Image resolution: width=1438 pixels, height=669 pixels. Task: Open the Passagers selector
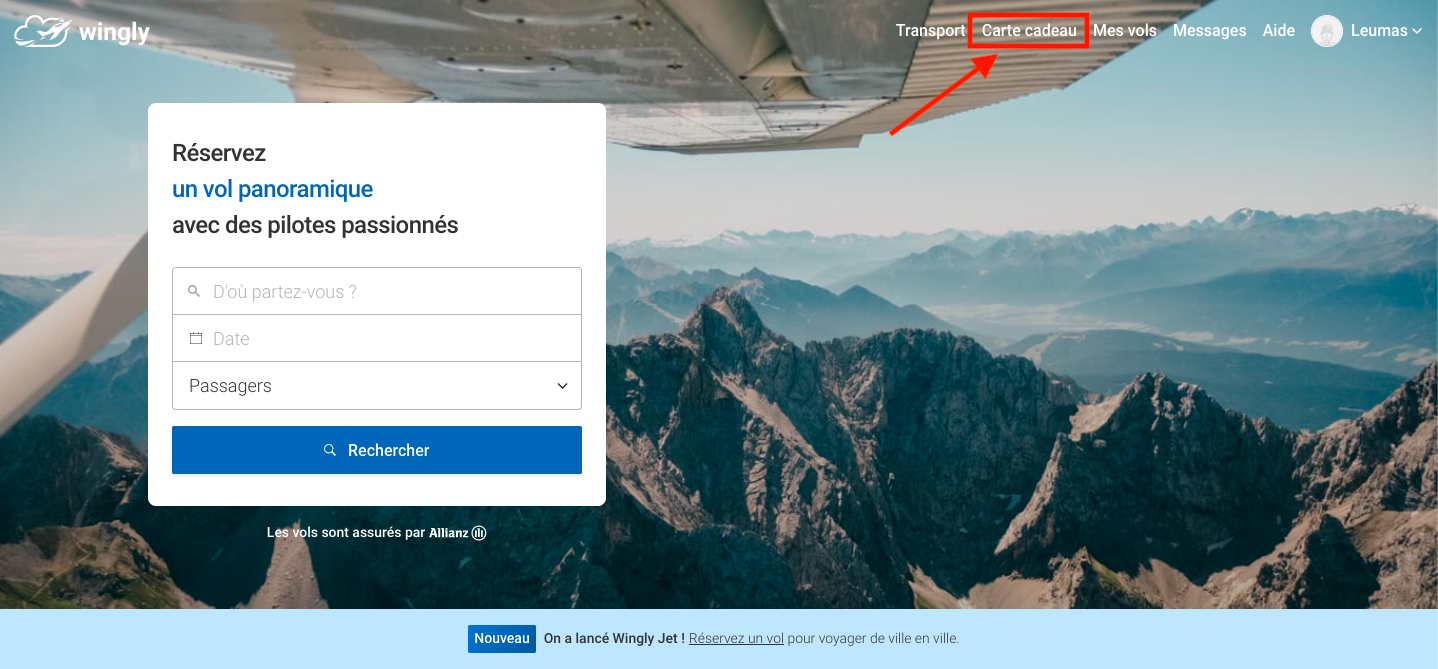click(x=377, y=386)
